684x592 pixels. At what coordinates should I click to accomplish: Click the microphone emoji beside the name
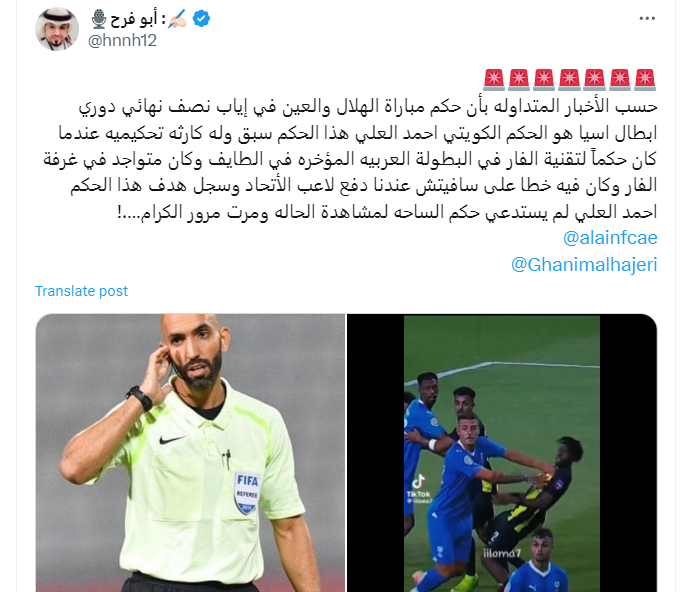coord(99,20)
